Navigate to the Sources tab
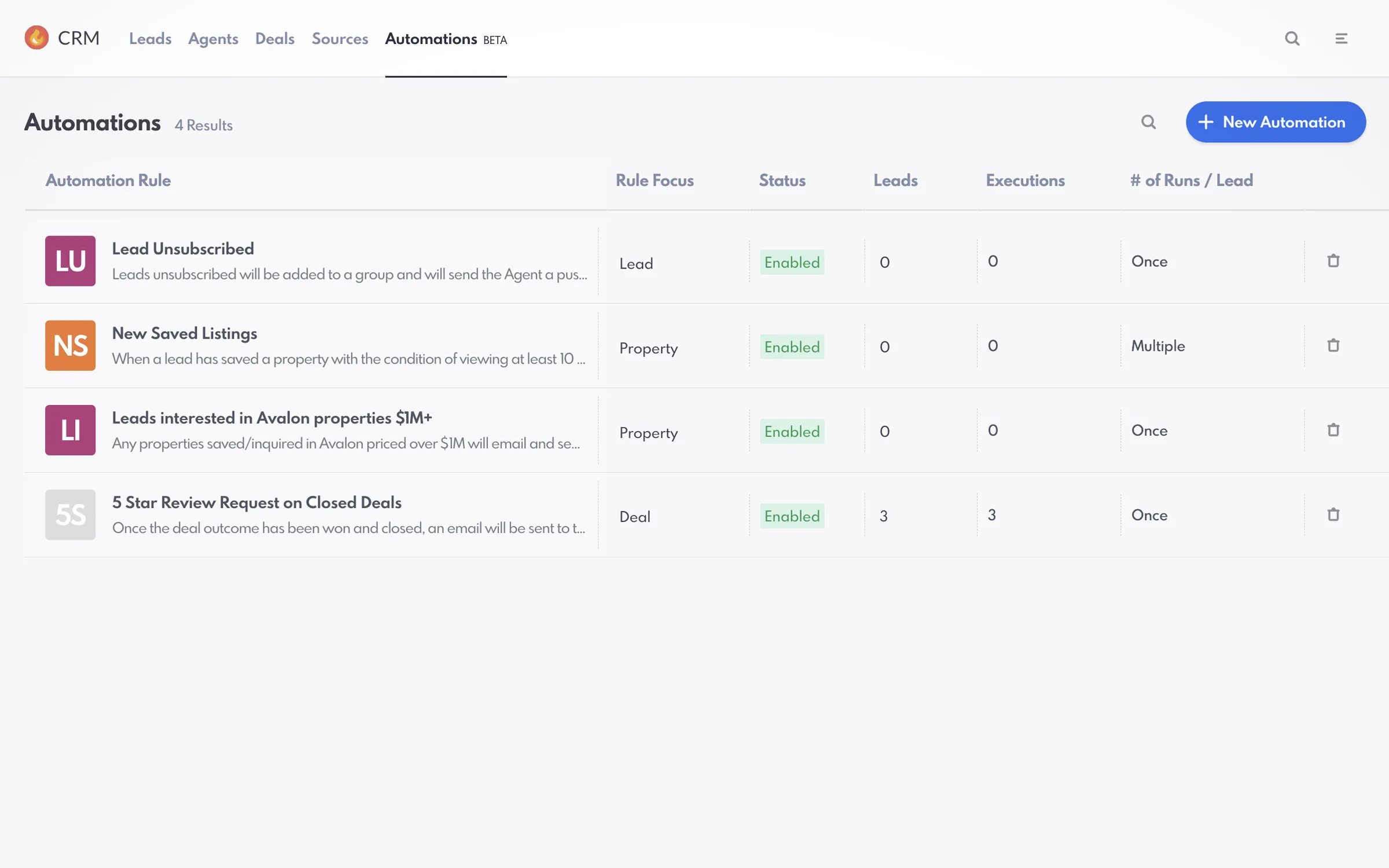 [x=340, y=39]
